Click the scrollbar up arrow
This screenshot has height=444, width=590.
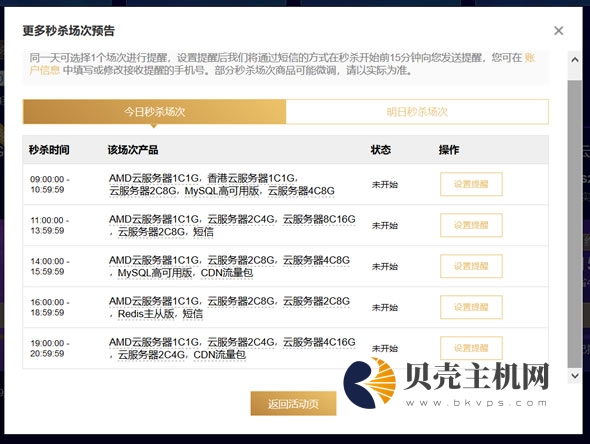pos(575,59)
